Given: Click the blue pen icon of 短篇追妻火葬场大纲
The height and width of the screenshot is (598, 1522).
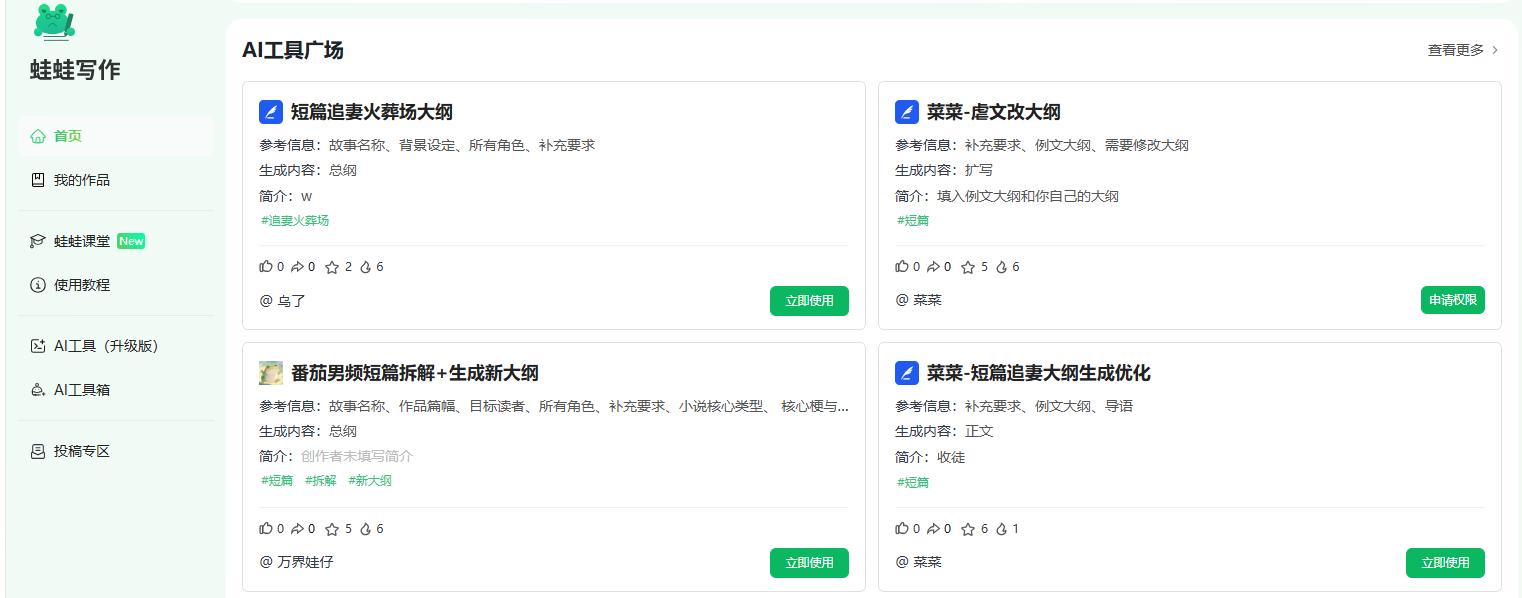Looking at the screenshot, I should (271, 112).
